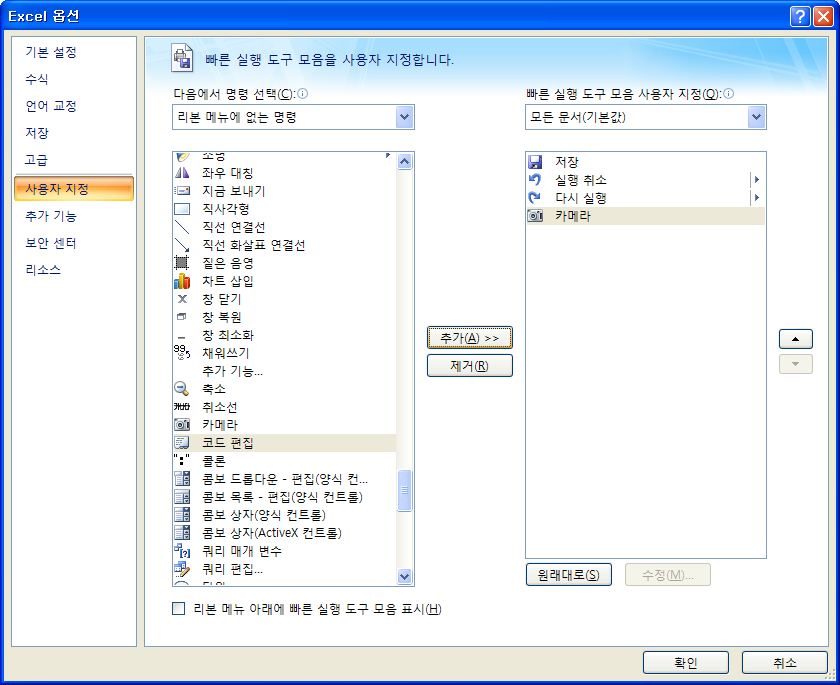Click the 콤보 상자(양식 컨트롤) icon
Image resolution: width=840 pixels, height=685 pixels.
pos(182,515)
